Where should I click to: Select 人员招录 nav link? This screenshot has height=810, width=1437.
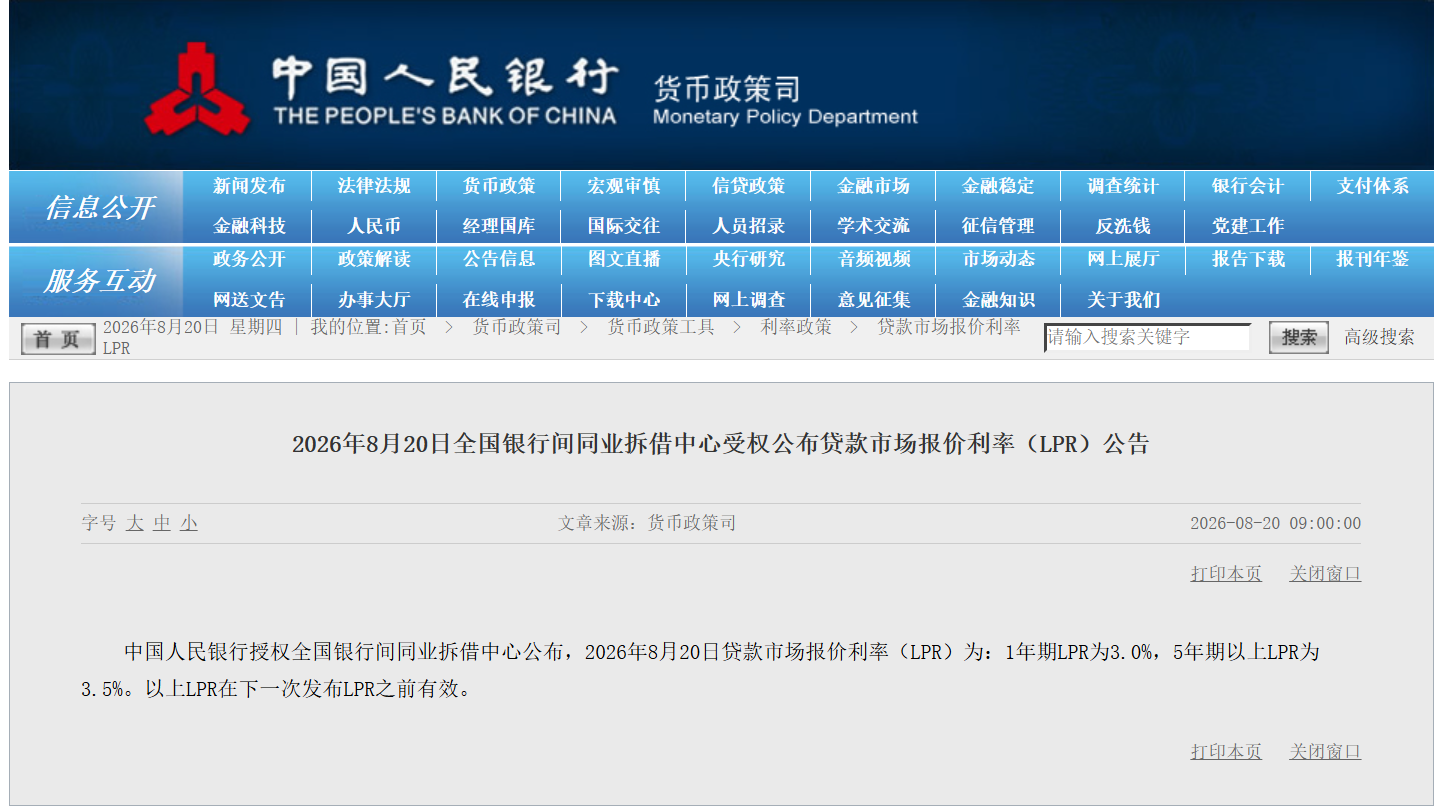point(749,226)
